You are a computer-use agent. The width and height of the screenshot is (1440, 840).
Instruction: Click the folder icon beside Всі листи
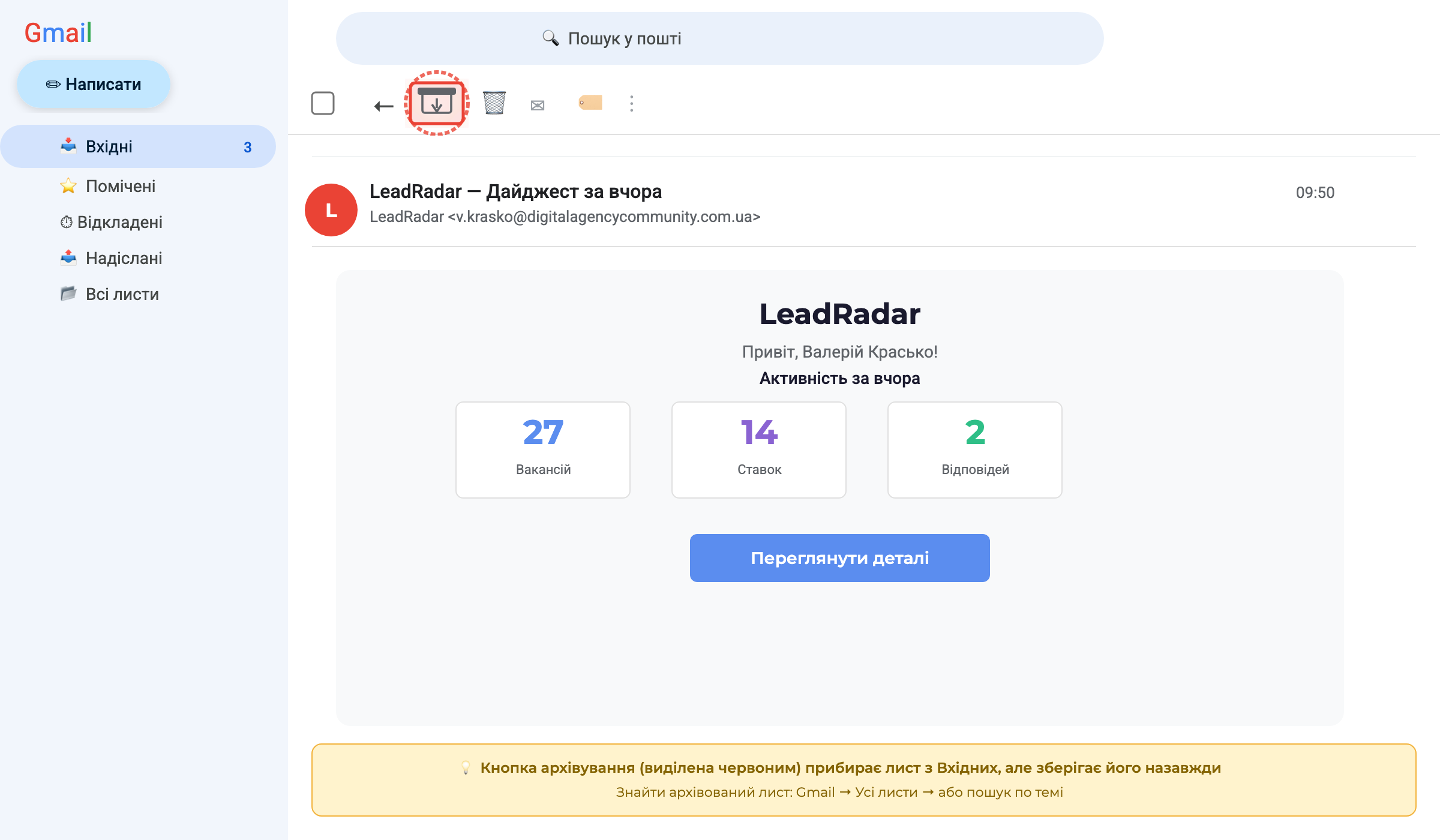pyautogui.click(x=68, y=293)
